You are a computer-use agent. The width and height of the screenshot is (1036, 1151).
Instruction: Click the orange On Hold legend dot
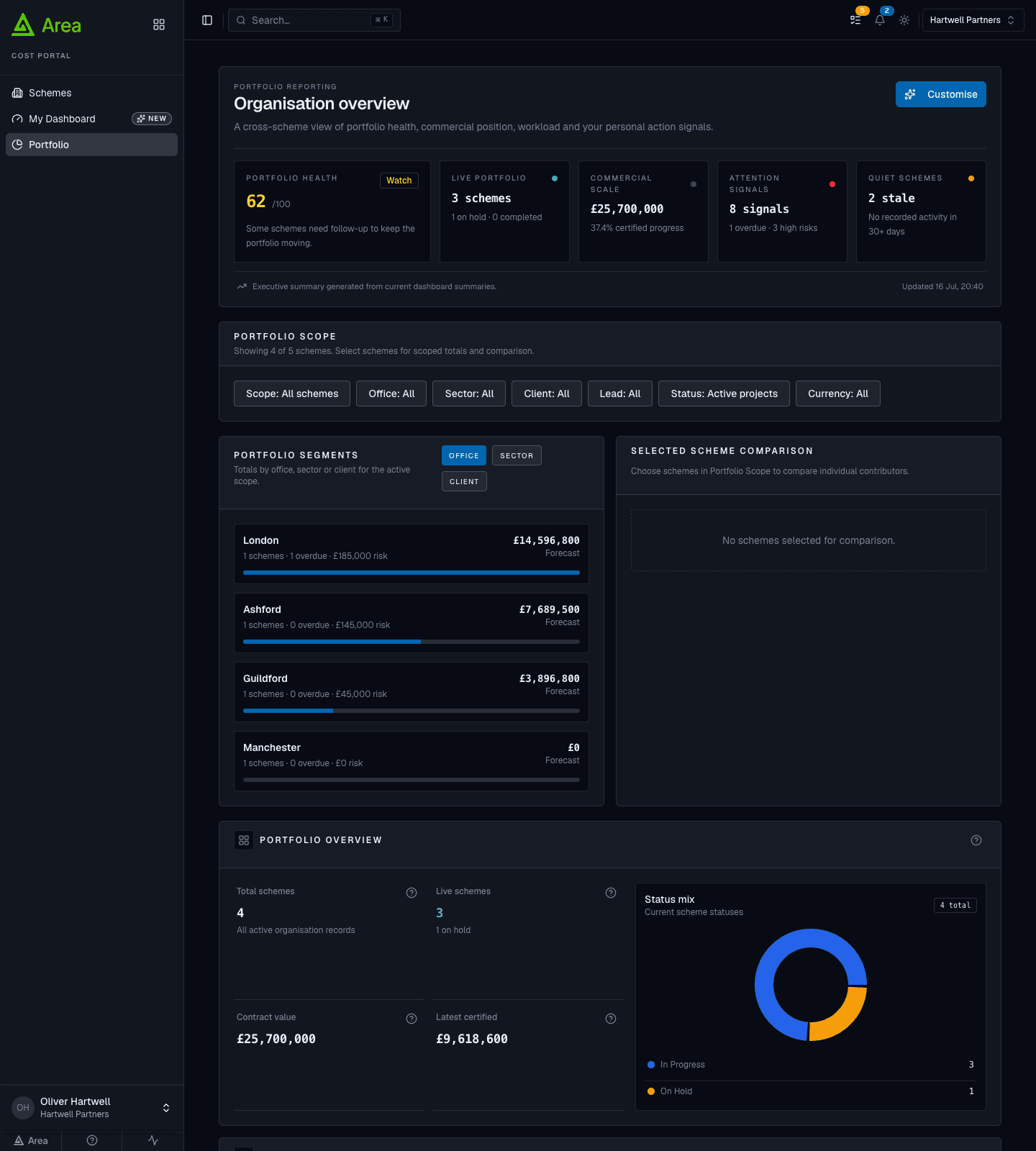pos(651,1091)
